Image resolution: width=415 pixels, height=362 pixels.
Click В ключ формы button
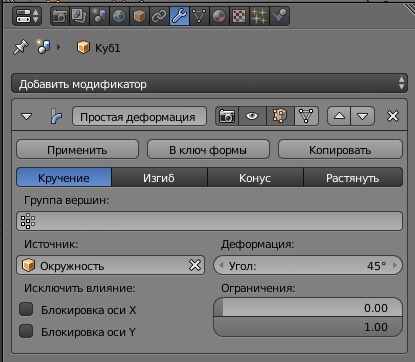coord(208,149)
